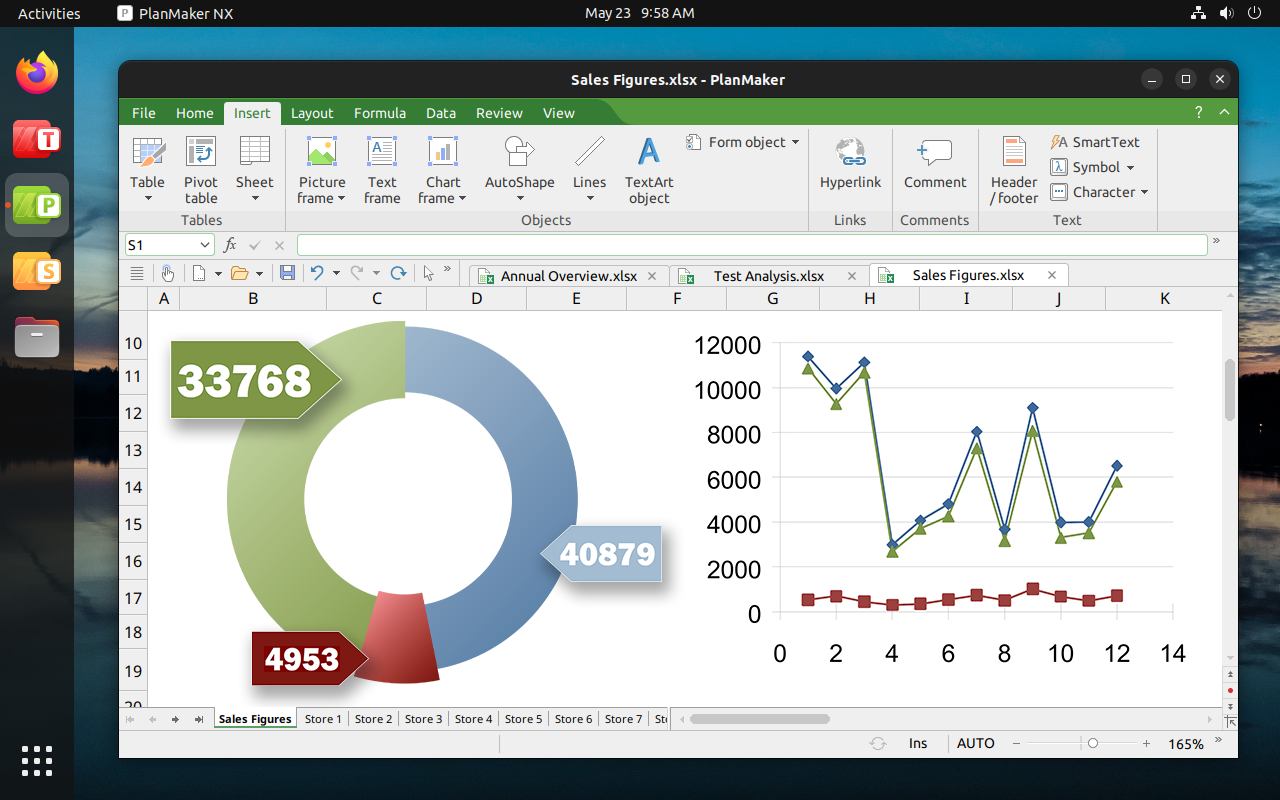1280x800 pixels.
Task: Switch to Test Analysis.xlsx document tab
Action: click(769, 276)
